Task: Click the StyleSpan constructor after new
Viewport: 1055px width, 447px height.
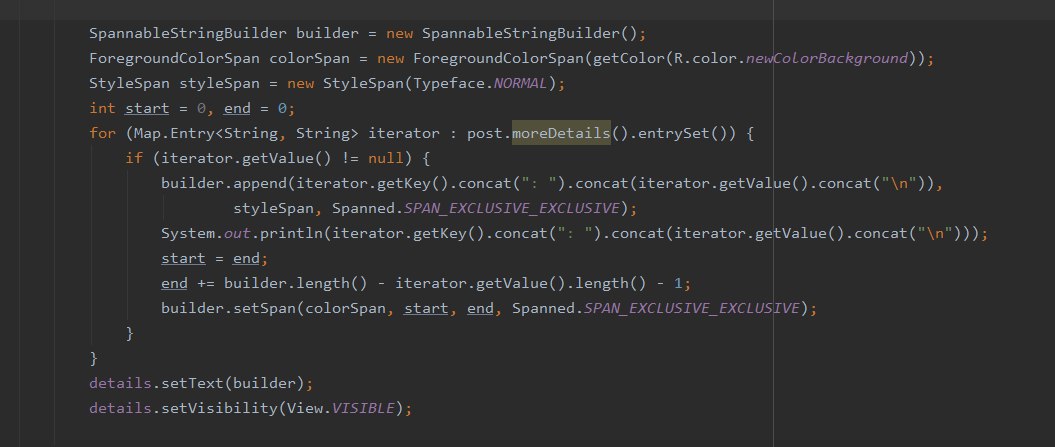Action: coord(363,83)
